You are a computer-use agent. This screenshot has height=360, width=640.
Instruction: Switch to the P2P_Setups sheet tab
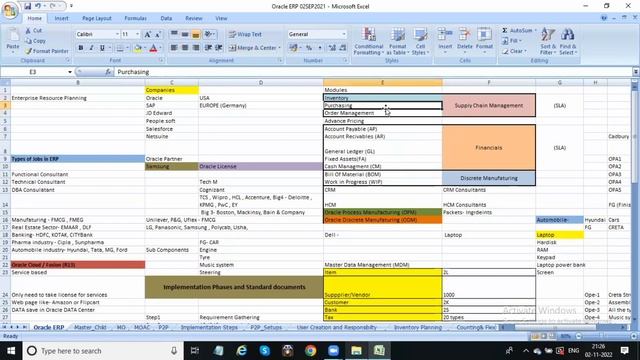coord(266,327)
